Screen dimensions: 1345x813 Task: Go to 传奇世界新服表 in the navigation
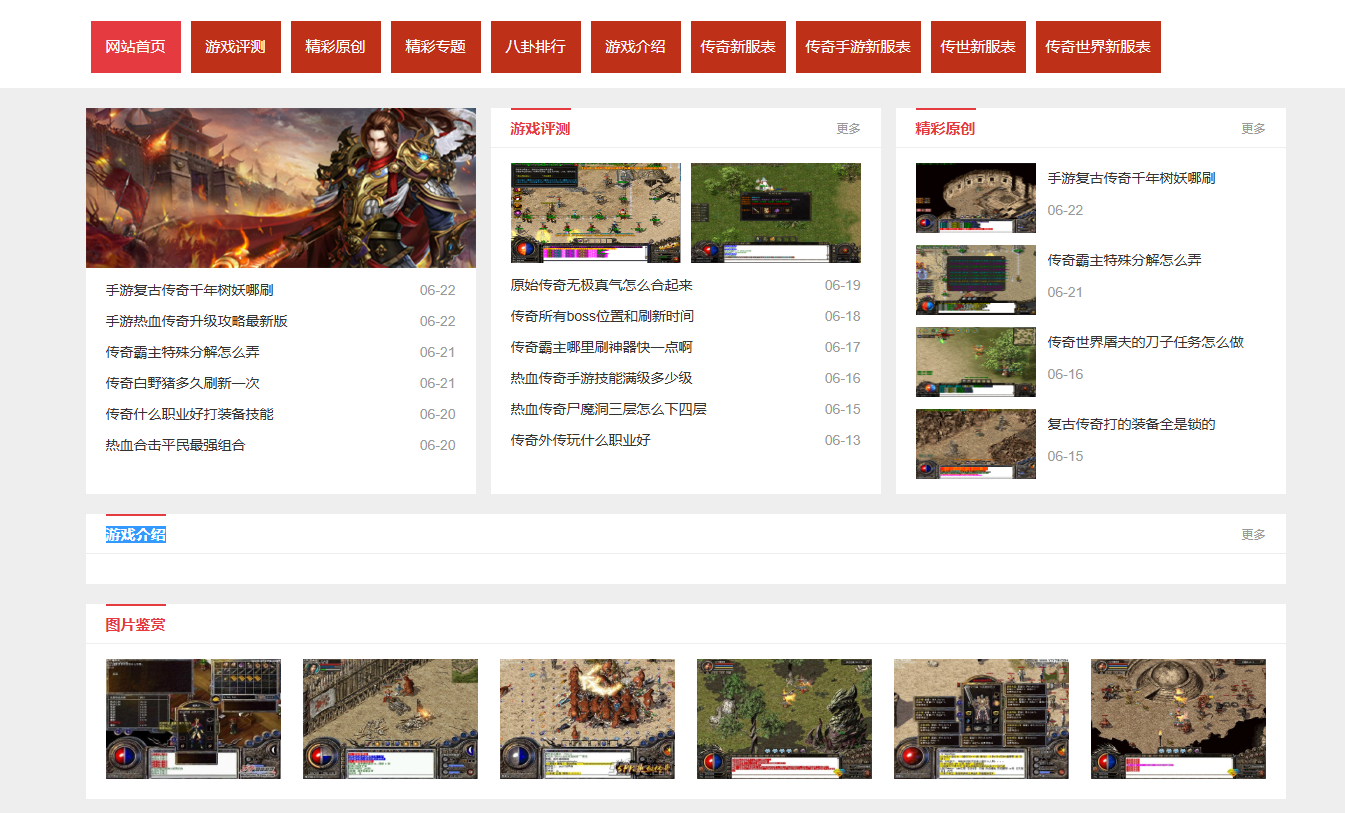1098,47
